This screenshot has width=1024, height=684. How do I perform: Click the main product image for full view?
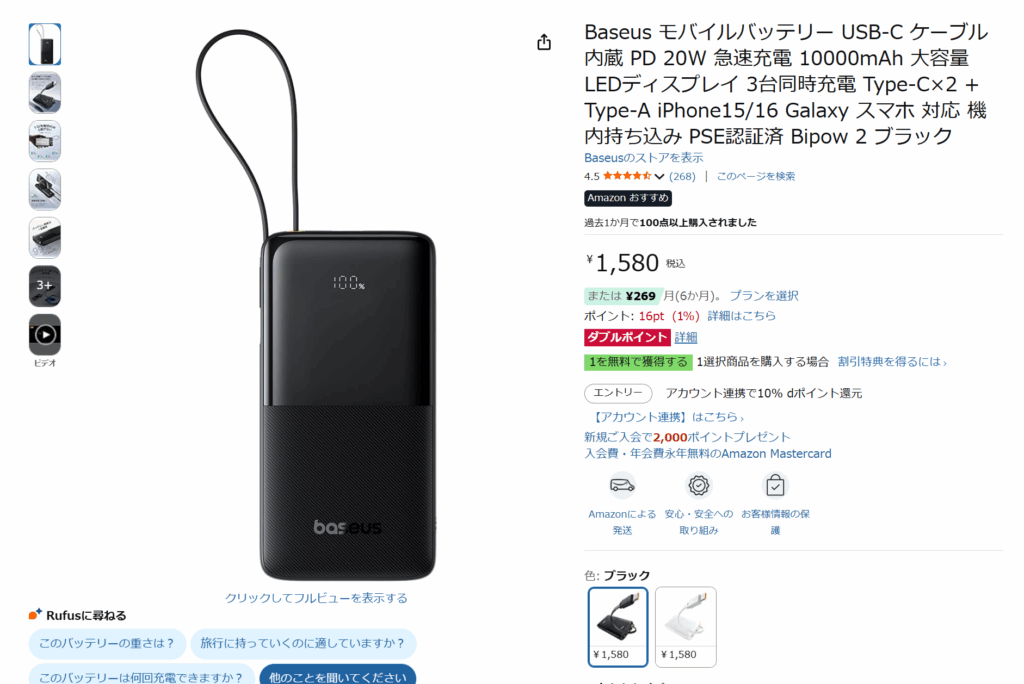coord(316,304)
